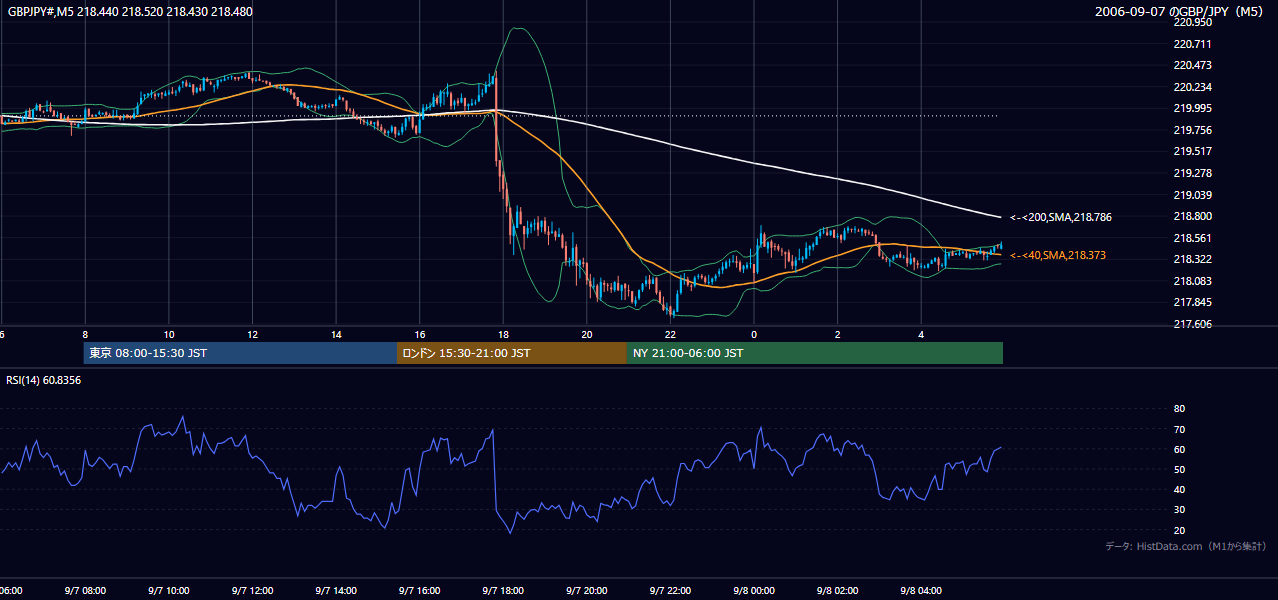Select the NY 21:00-06:00 JST session bar
1278x600 pixels.
point(815,353)
